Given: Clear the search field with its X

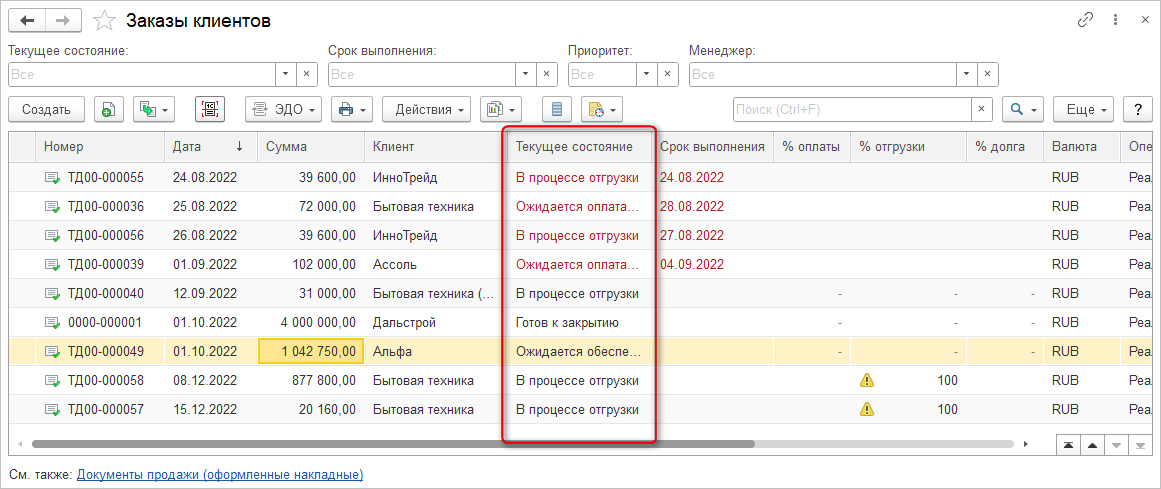Looking at the screenshot, I should (x=981, y=110).
